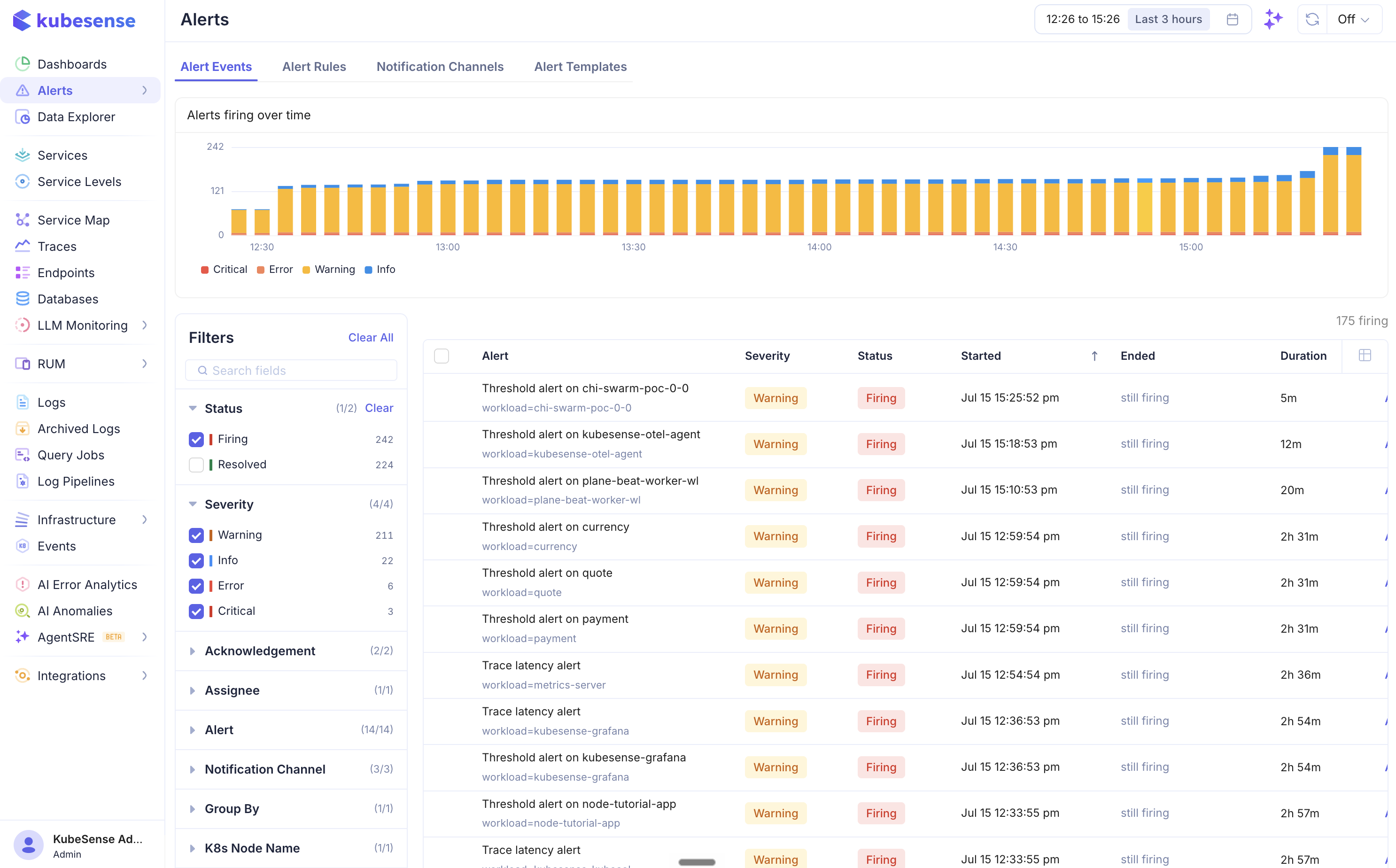Uncheck the Critical severity filter

(x=196, y=611)
